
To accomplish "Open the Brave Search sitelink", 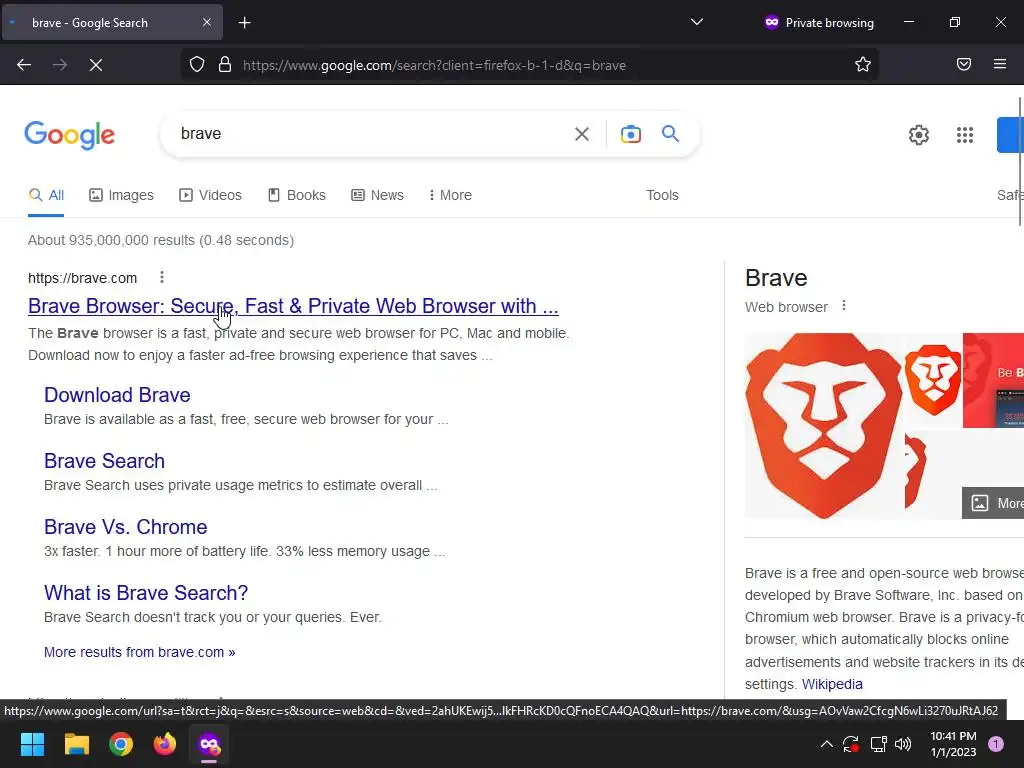I will click(104, 461).
